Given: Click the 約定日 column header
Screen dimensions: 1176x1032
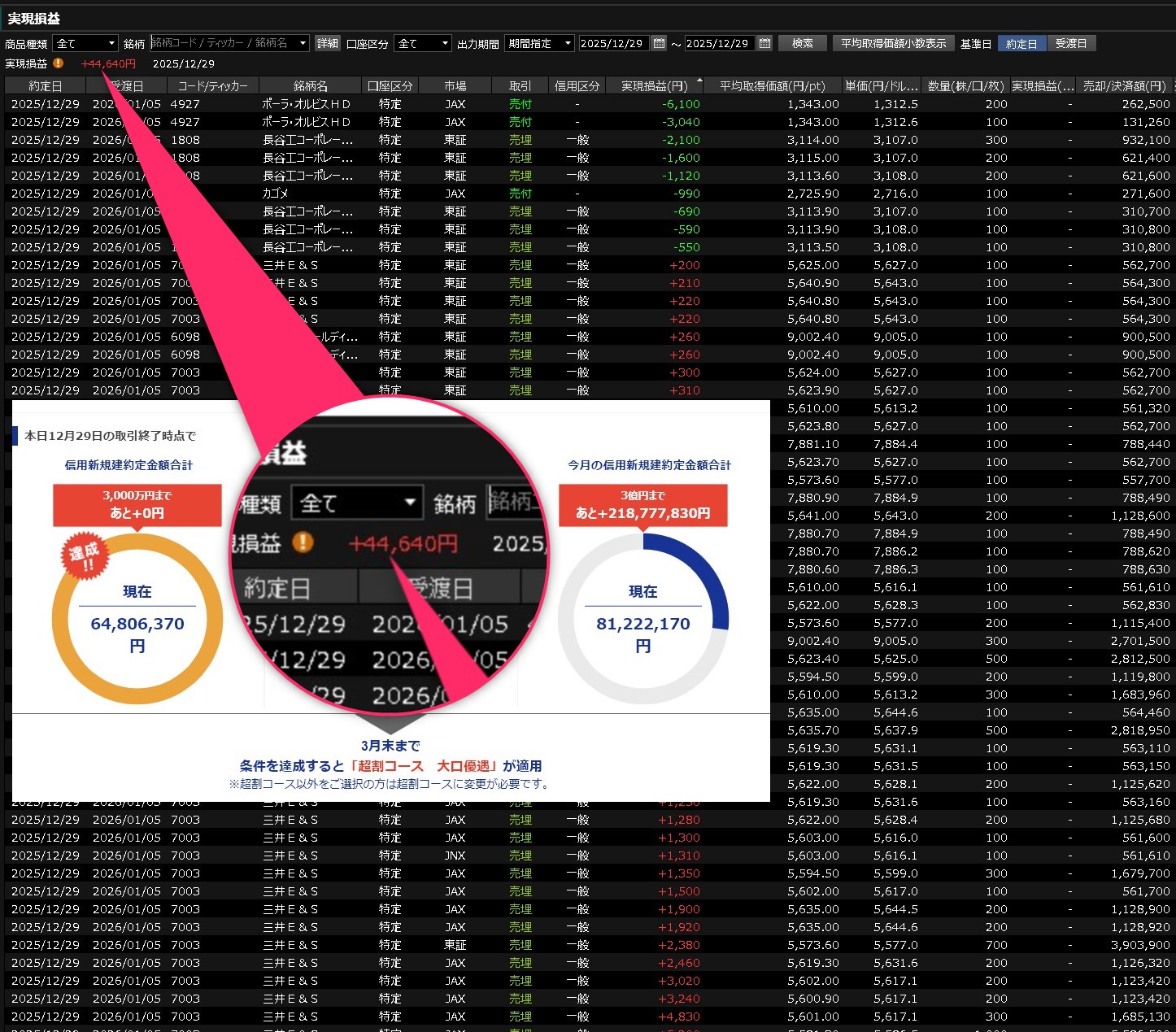Looking at the screenshot, I should (45, 85).
